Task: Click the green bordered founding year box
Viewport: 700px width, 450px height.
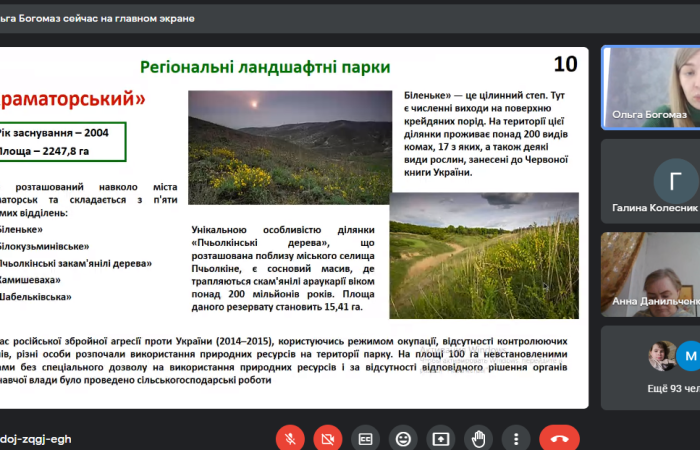Action: 62,141
